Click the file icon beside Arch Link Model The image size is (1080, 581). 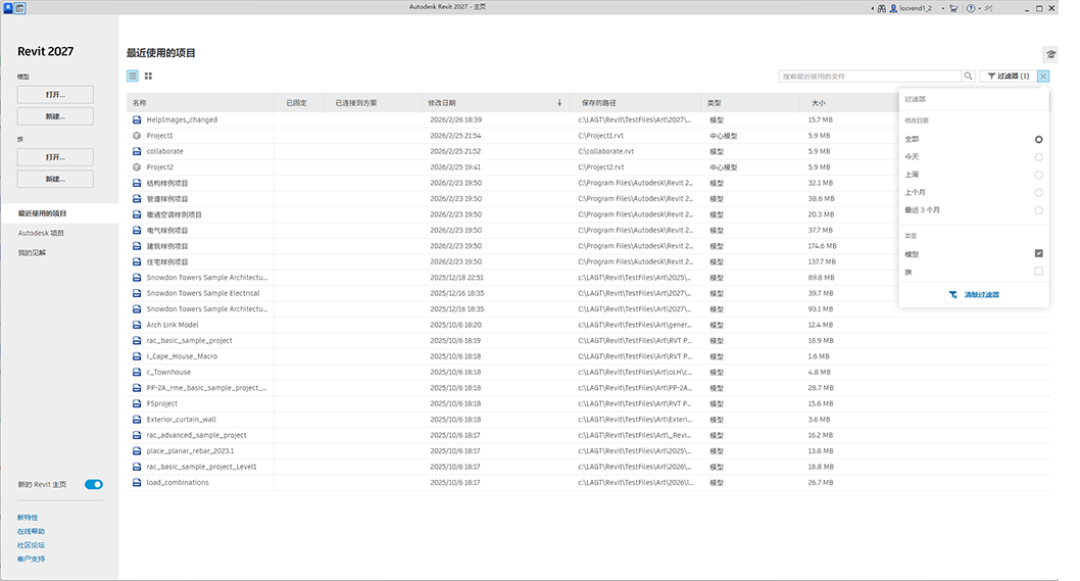point(136,325)
